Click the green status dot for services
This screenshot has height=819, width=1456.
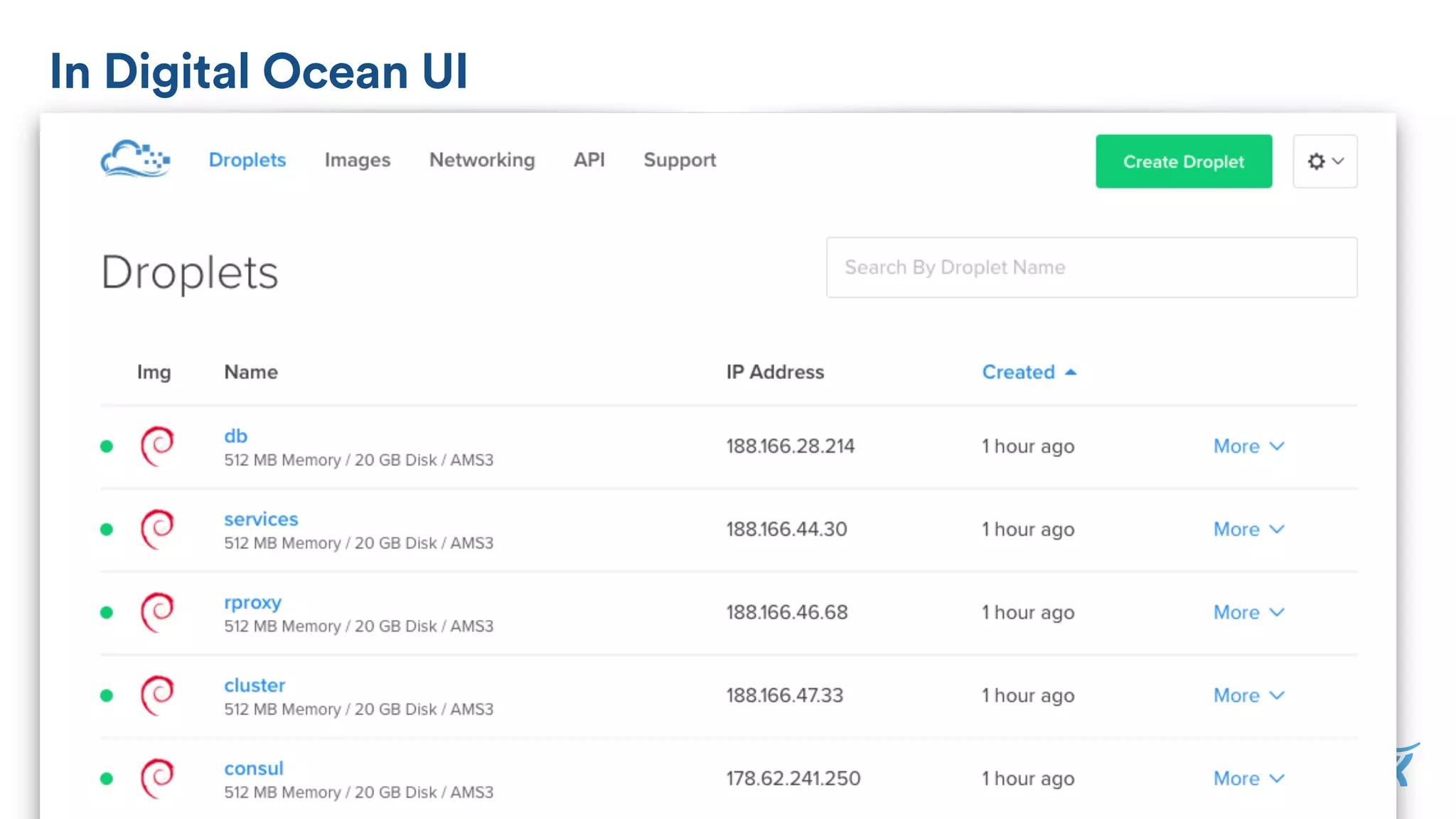(x=107, y=530)
